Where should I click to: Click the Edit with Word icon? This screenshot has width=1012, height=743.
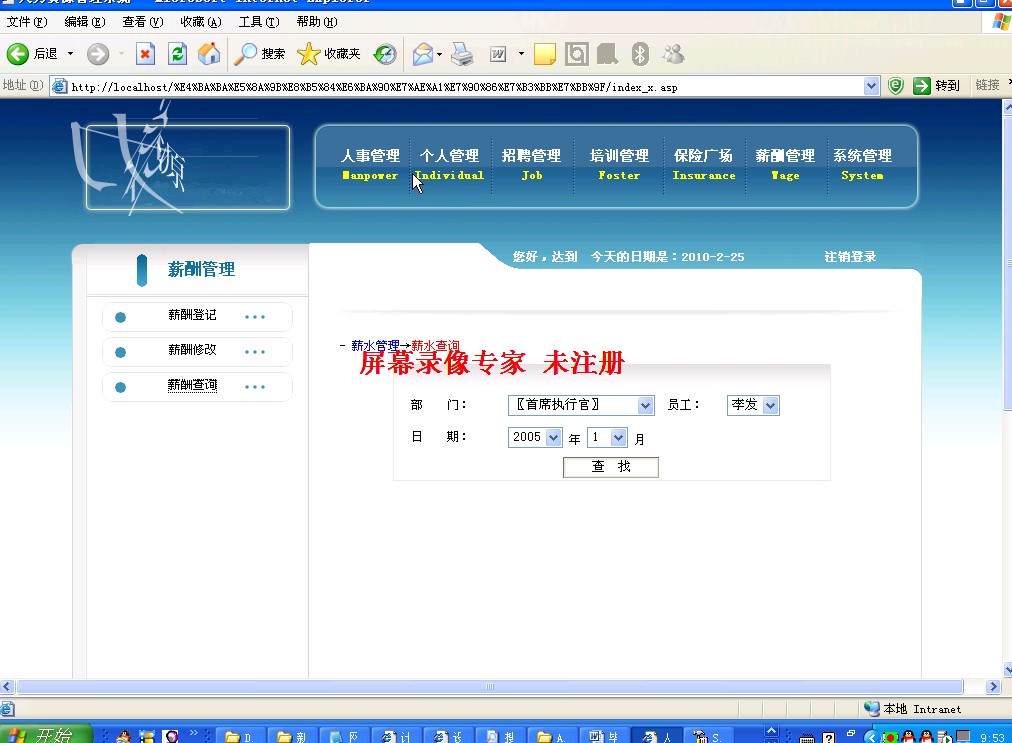coord(498,54)
